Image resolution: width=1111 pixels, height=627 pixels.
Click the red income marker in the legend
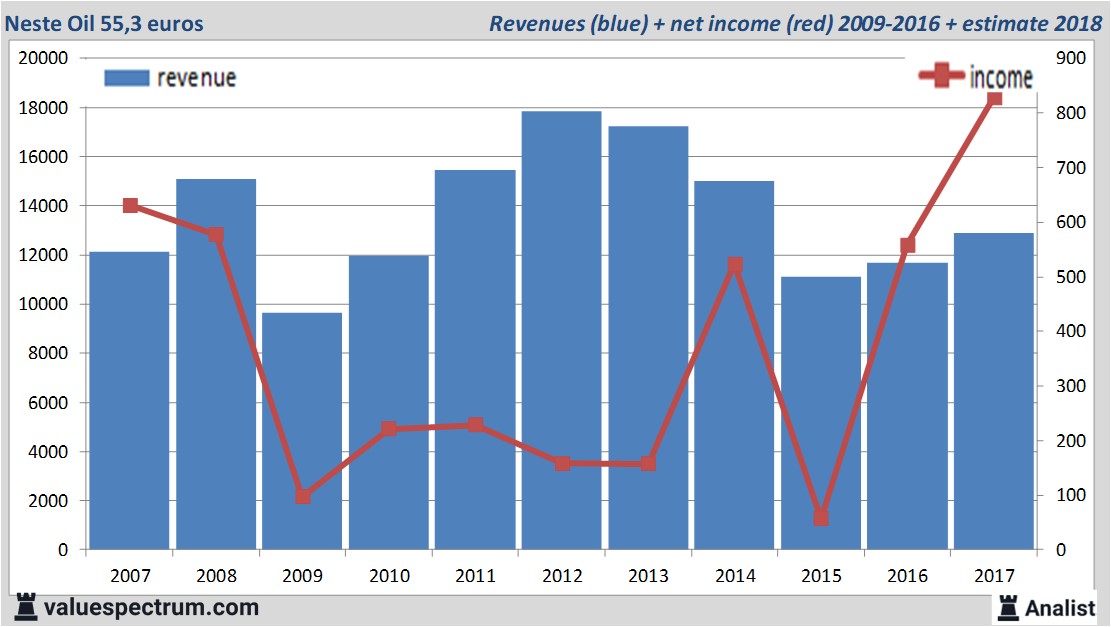942,76
